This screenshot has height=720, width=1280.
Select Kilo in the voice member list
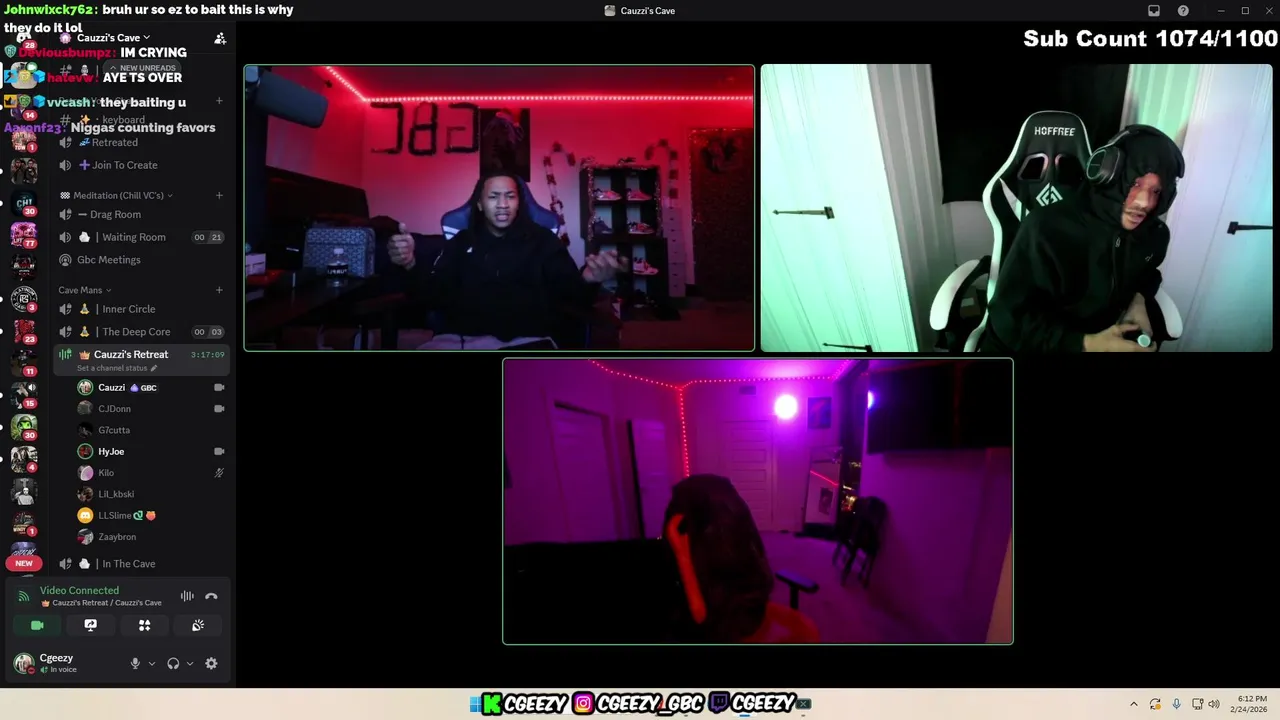click(x=150, y=473)
